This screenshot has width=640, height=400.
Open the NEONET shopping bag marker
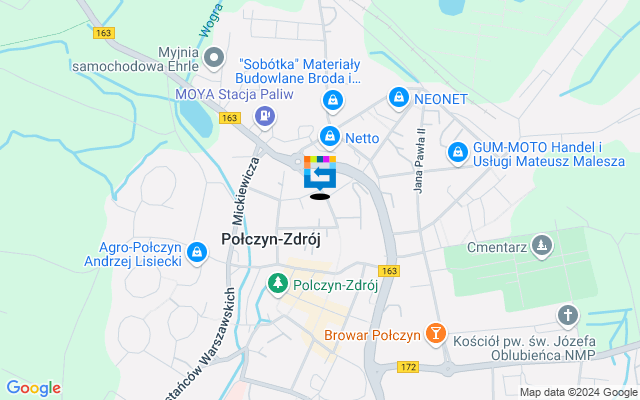(398, 98)
